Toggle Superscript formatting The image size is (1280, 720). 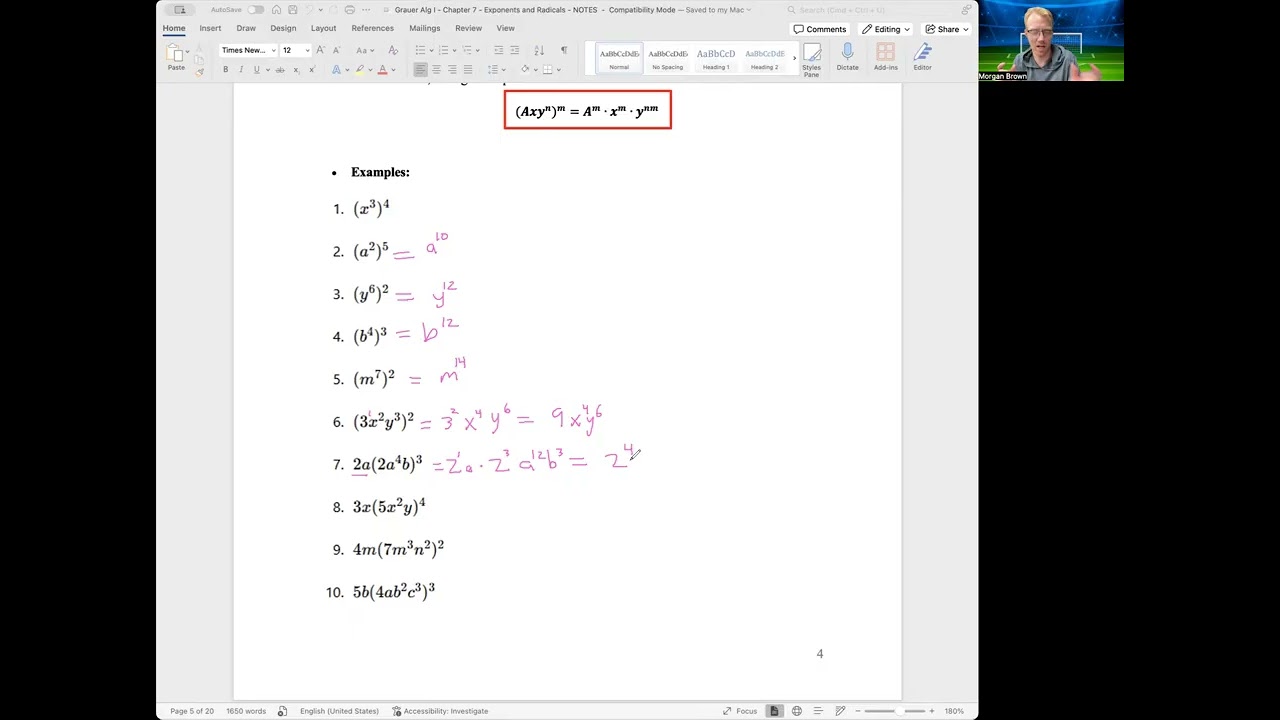pyautogui.click(x=311, y=70)
